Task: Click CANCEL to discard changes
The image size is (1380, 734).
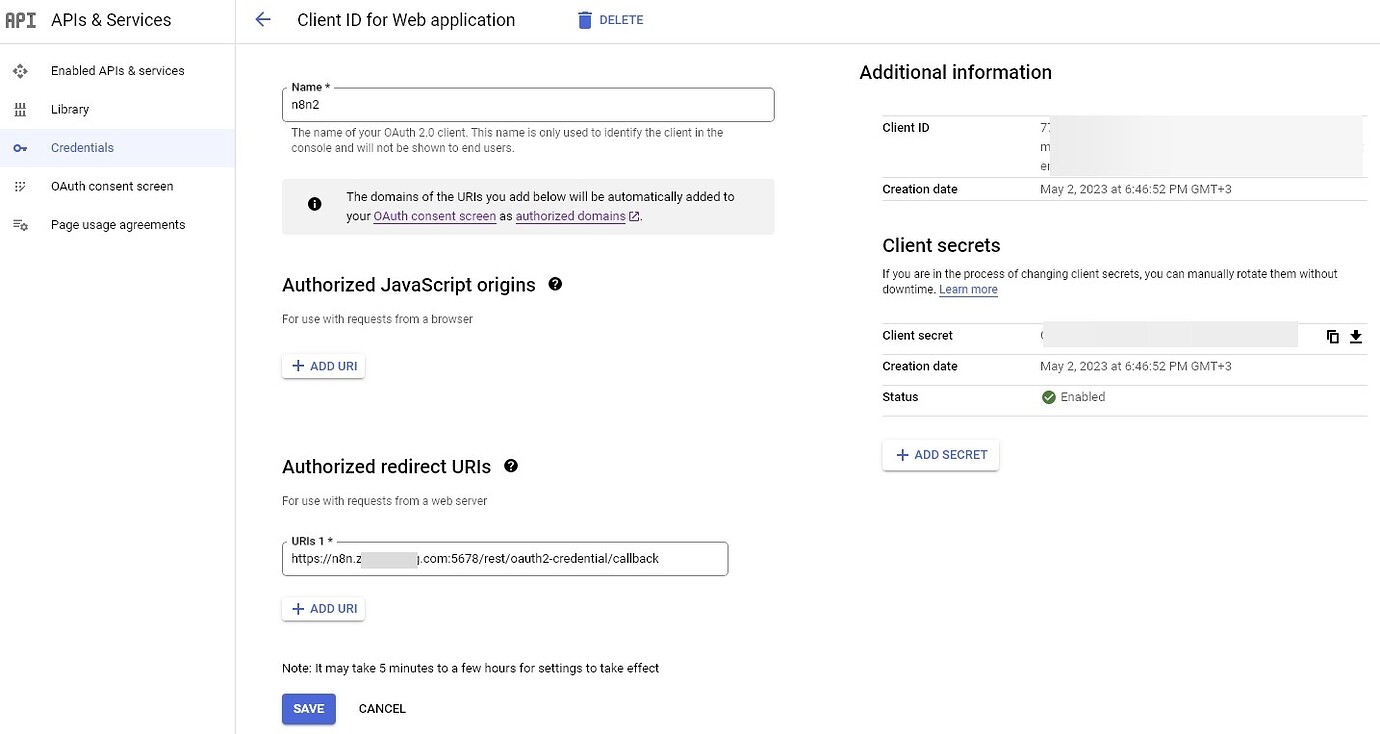Action: tap(381, 708)
